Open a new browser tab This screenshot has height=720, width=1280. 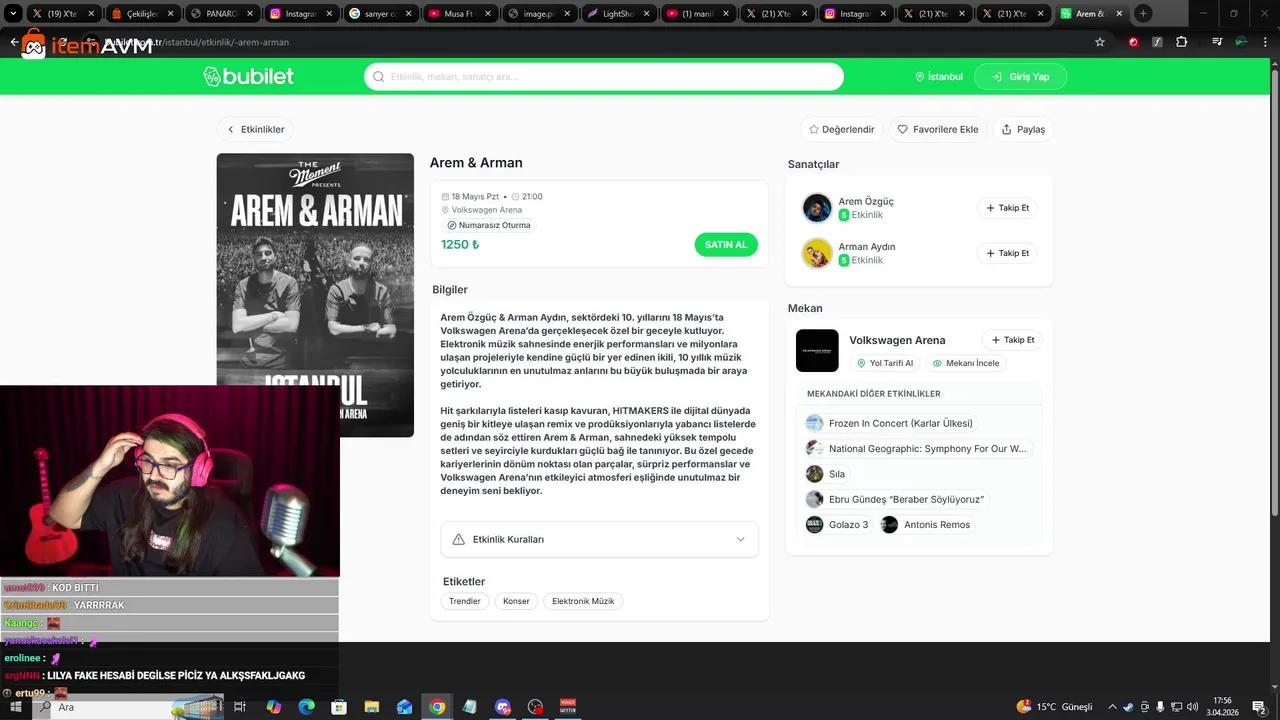coord(1143,14)
